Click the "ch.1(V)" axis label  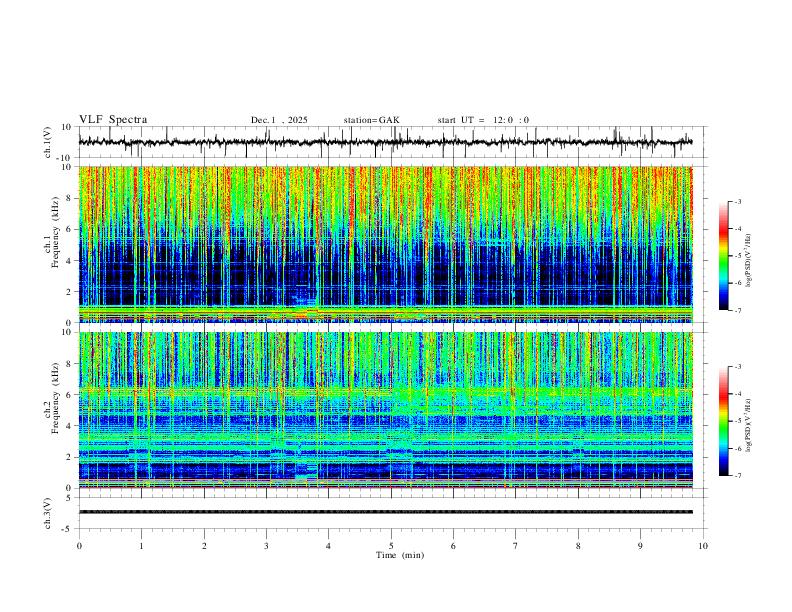pos(48,142)
